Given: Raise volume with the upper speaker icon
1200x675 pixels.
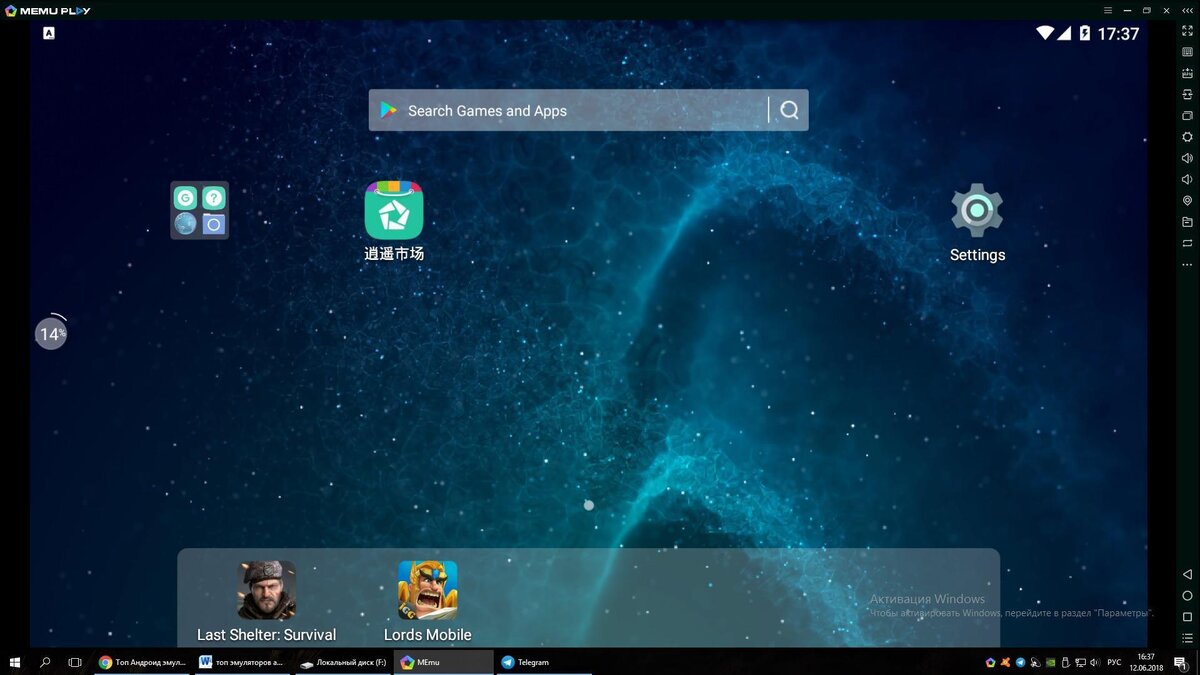Looking at the screenshot, I should (1187, 158).
